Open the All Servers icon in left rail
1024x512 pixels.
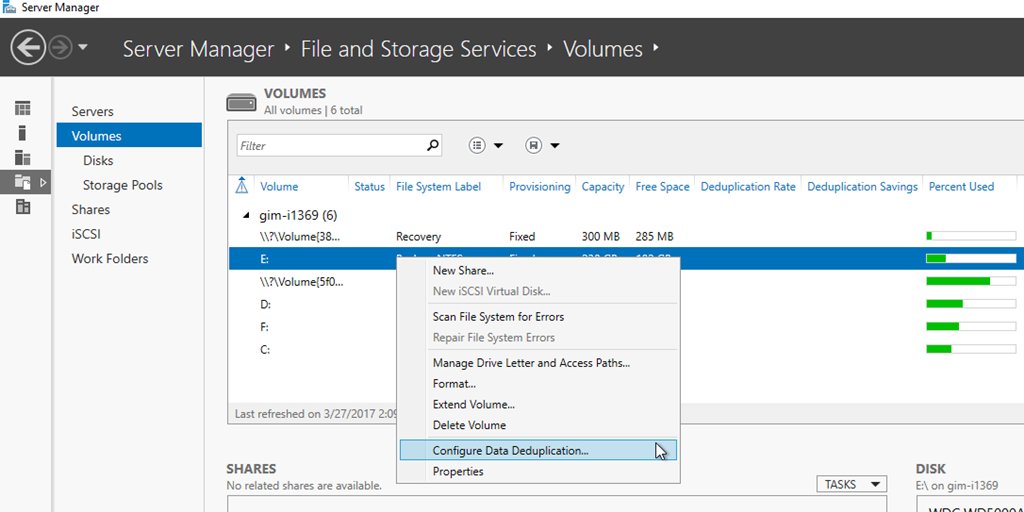tap(23, 157)
